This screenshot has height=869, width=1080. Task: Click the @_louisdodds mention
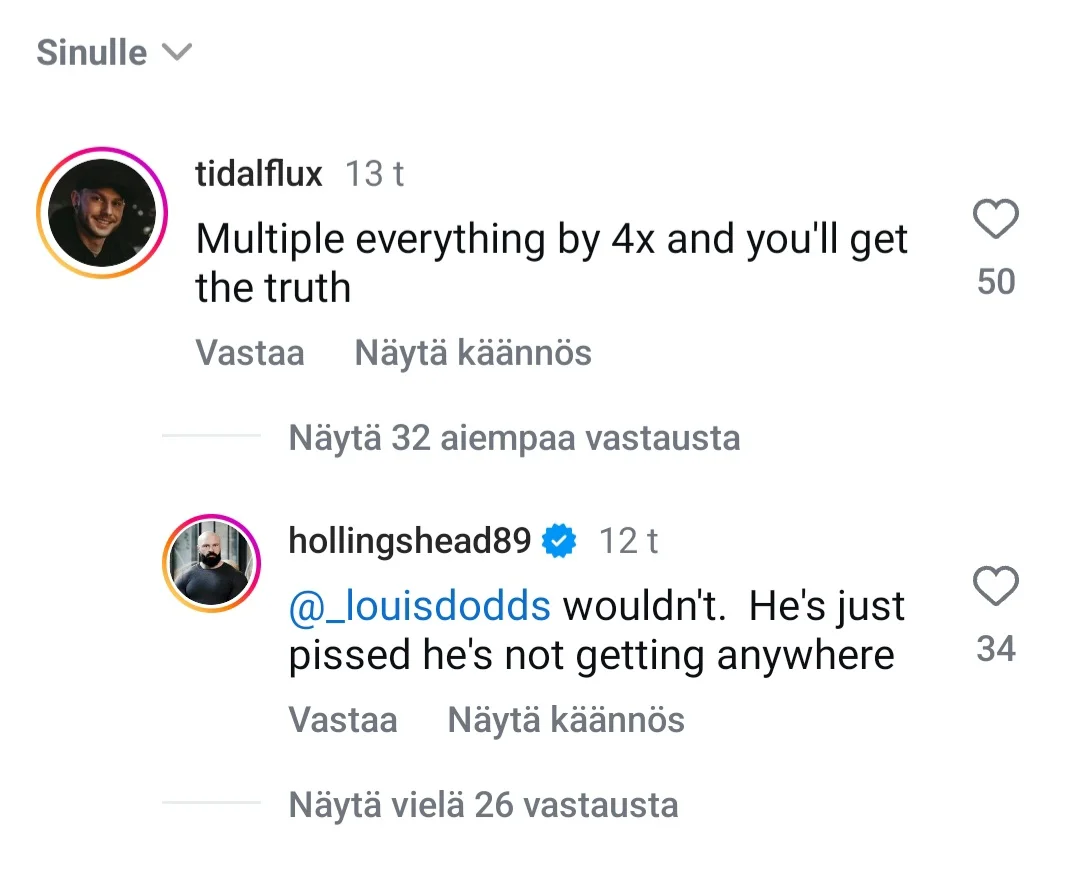[x=419, y=606]
